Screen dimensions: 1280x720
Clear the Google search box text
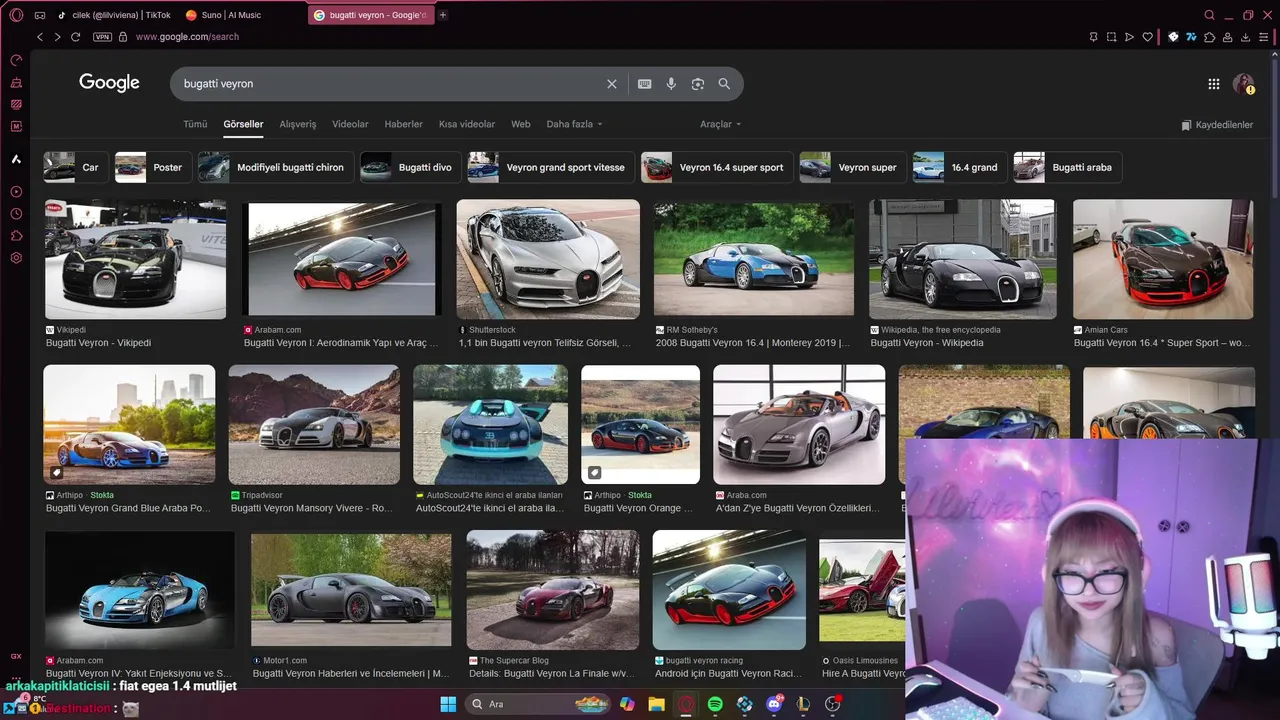coord(612,84)
